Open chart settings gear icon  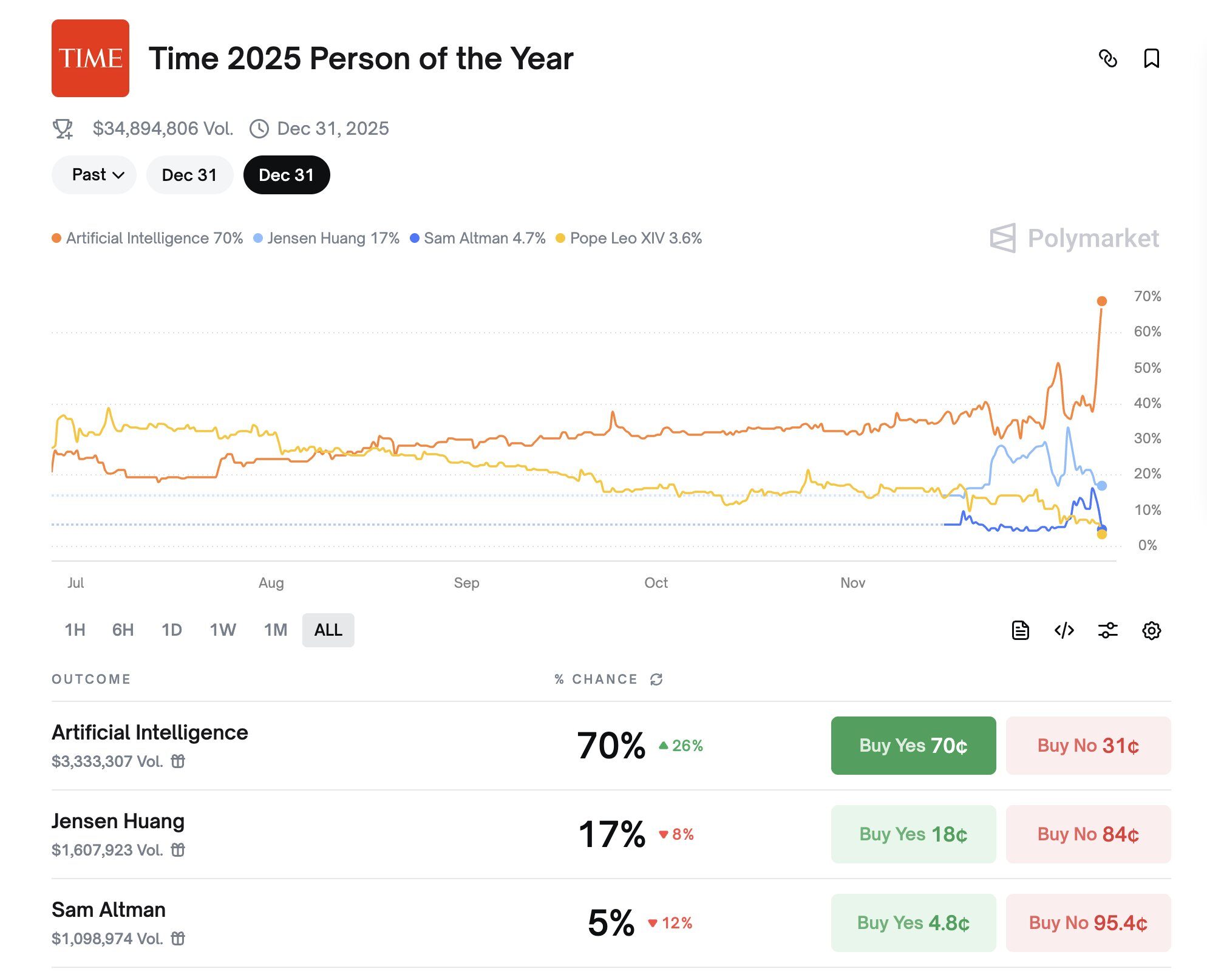click(x=1151, y=630)
